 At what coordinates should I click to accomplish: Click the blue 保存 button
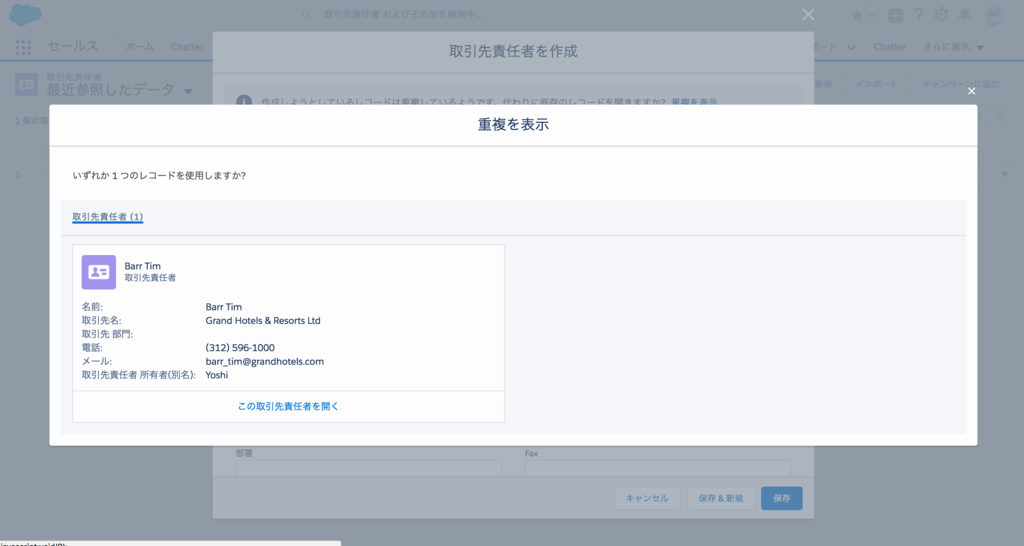click(x=782, y=498)
